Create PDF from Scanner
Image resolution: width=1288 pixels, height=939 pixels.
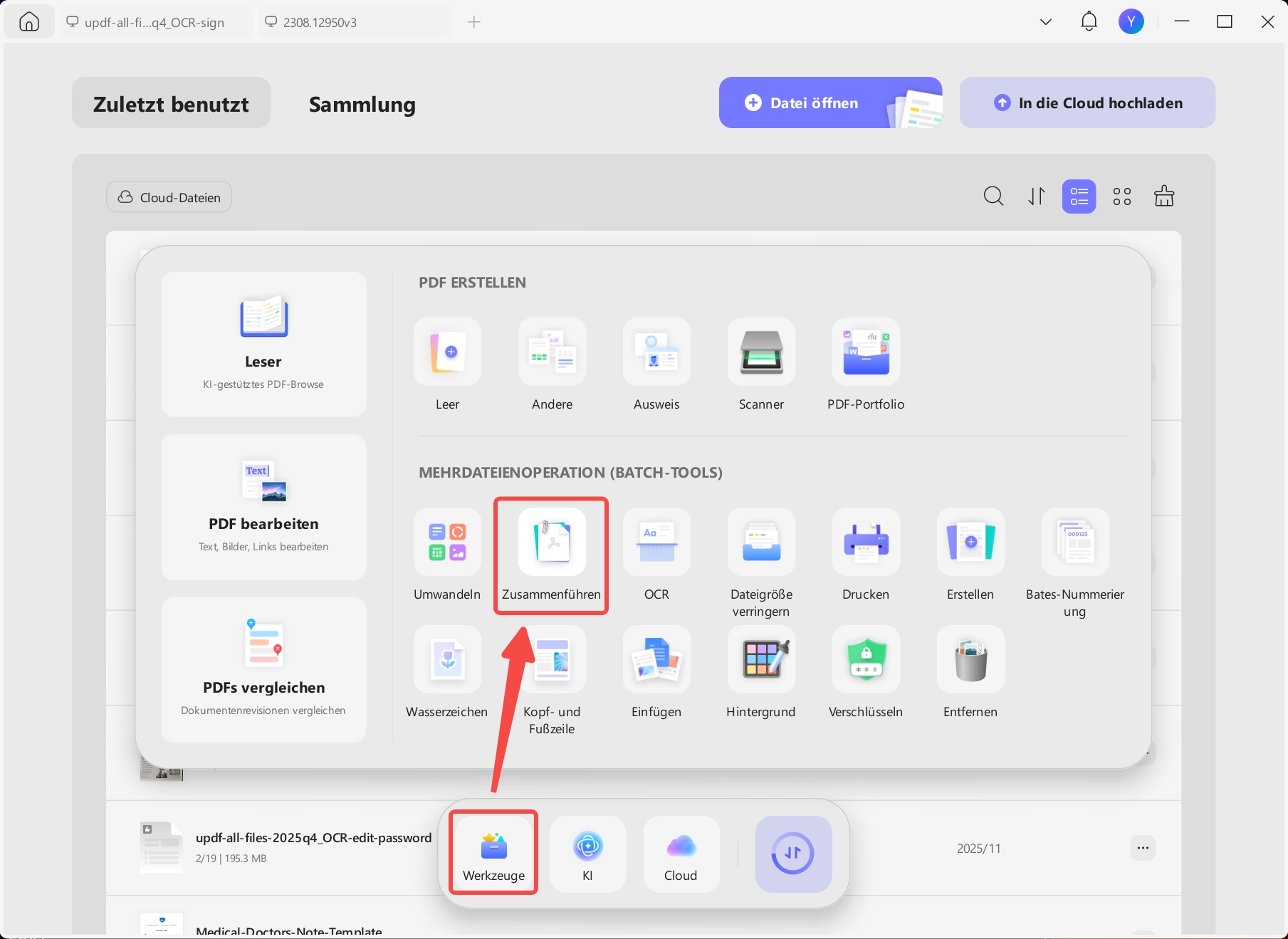pos(761,365)
